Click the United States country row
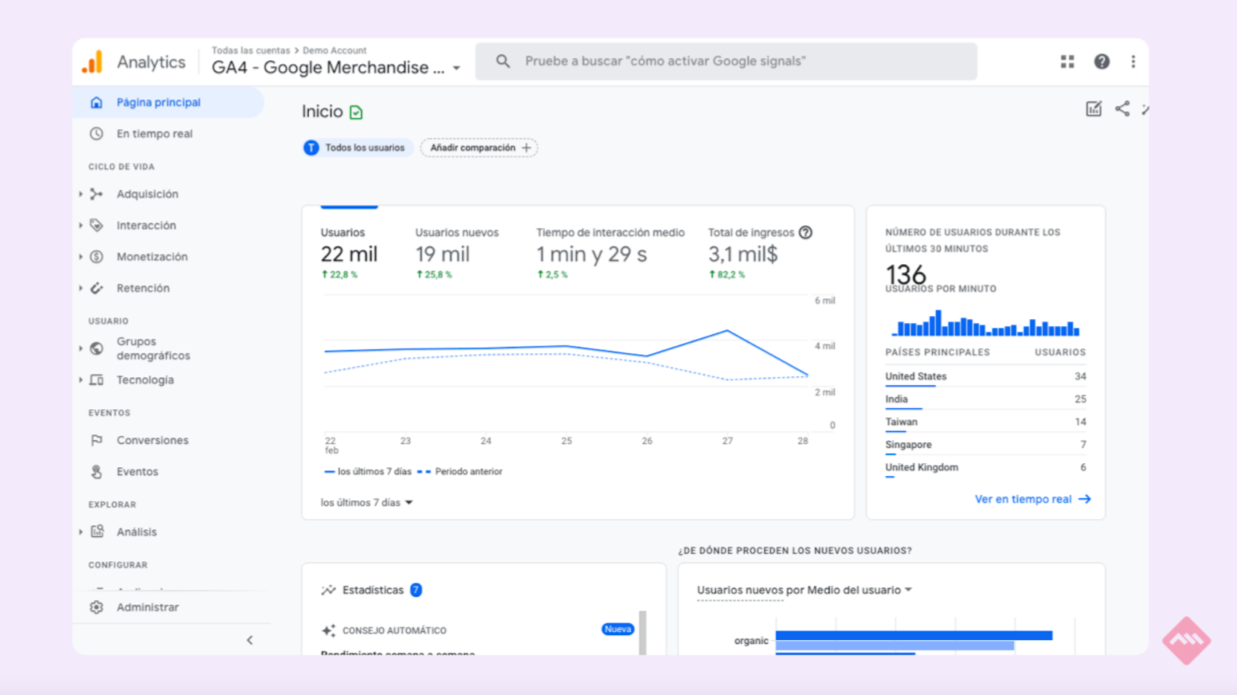Screen dimensions: 1237x695 pyautogui.click(x=985, y=377)
